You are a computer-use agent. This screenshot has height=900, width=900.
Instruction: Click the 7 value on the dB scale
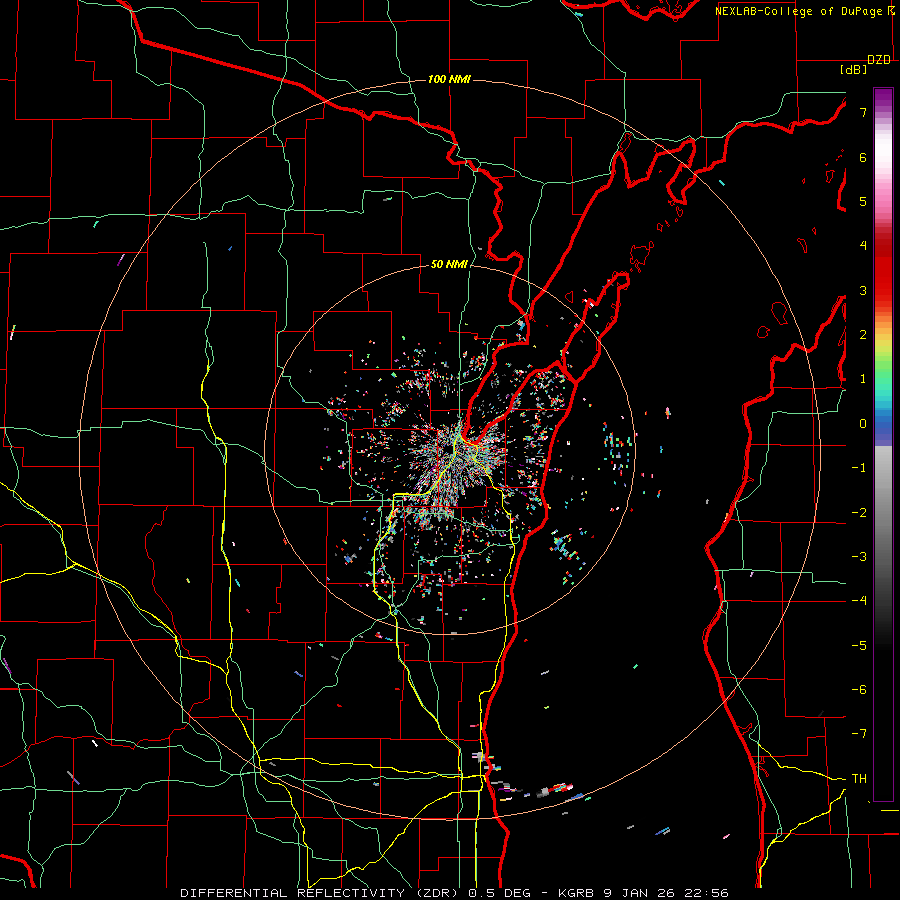click(863, 112)
